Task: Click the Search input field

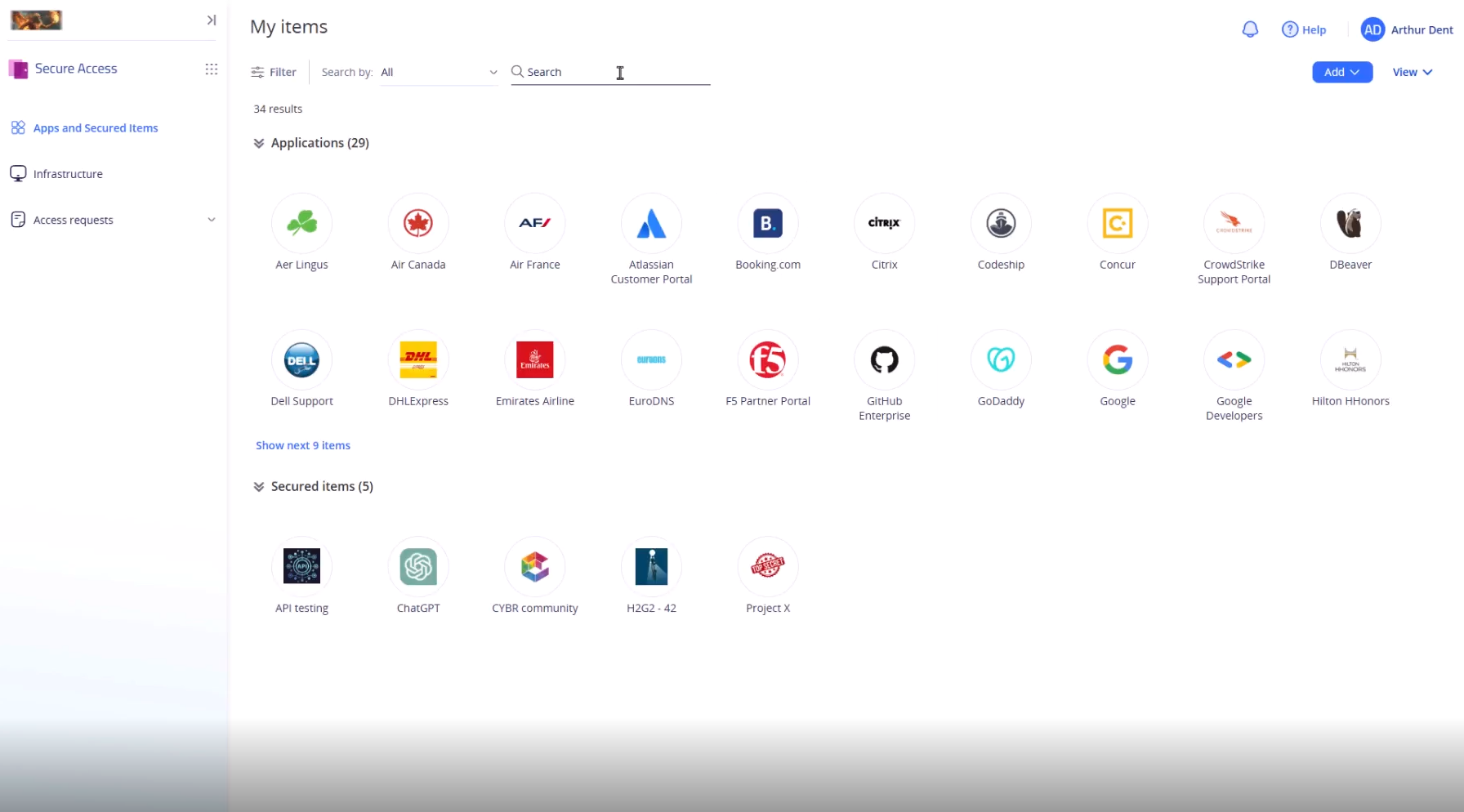Action: [x=611, y=72]
